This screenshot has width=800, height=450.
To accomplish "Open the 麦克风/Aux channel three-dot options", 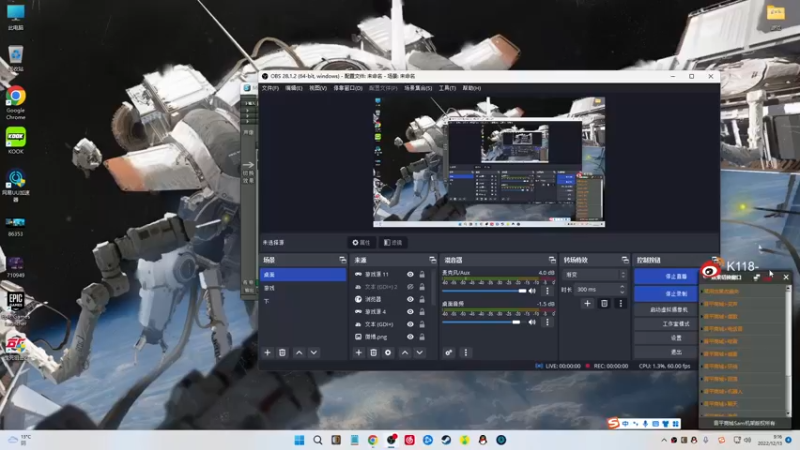I will 547,291.
